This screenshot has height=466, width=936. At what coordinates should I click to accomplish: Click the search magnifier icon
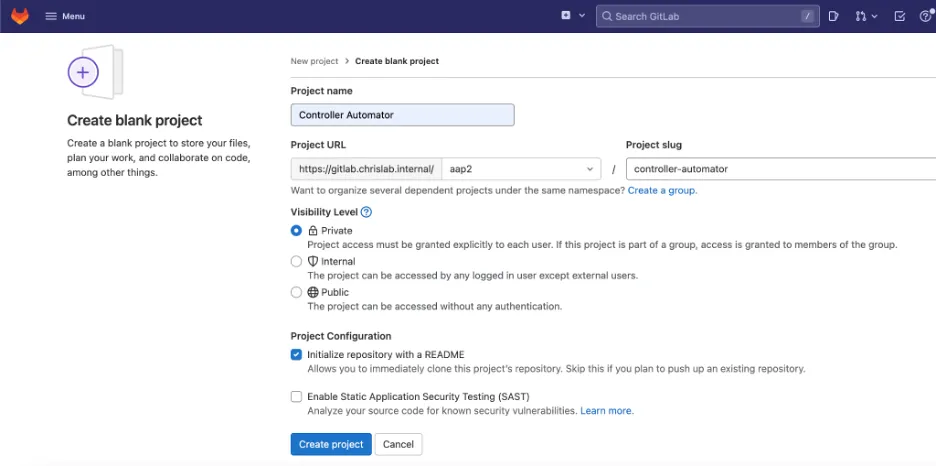(x=607, y=16)
